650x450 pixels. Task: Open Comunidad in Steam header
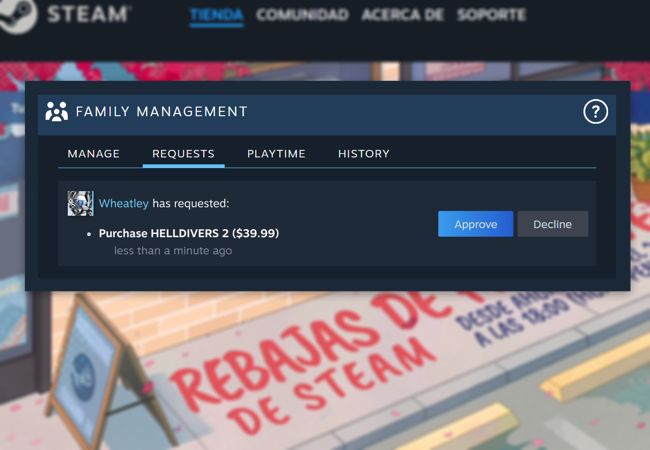tap(303, 15)
